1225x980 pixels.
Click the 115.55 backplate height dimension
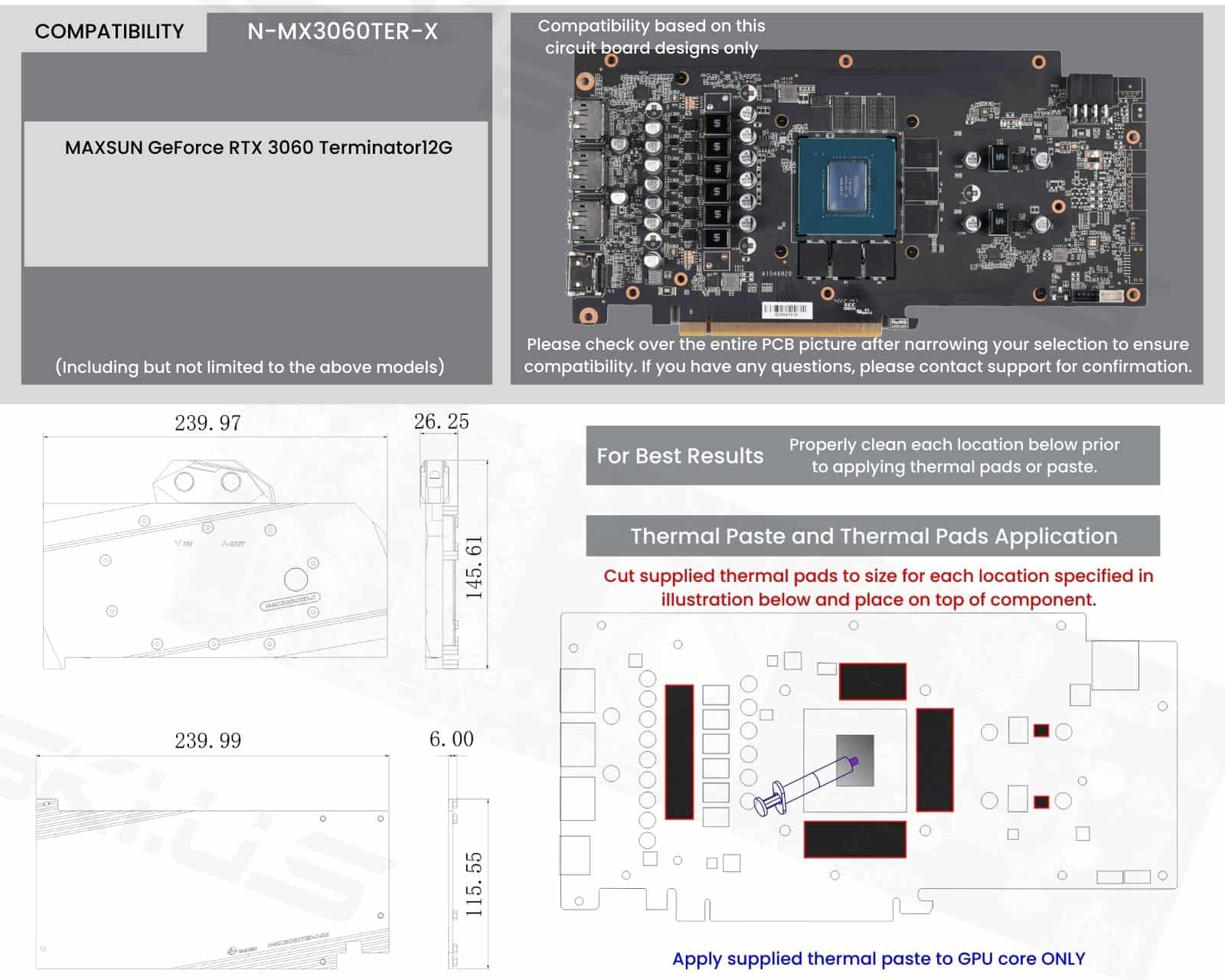tap(475, 884)
